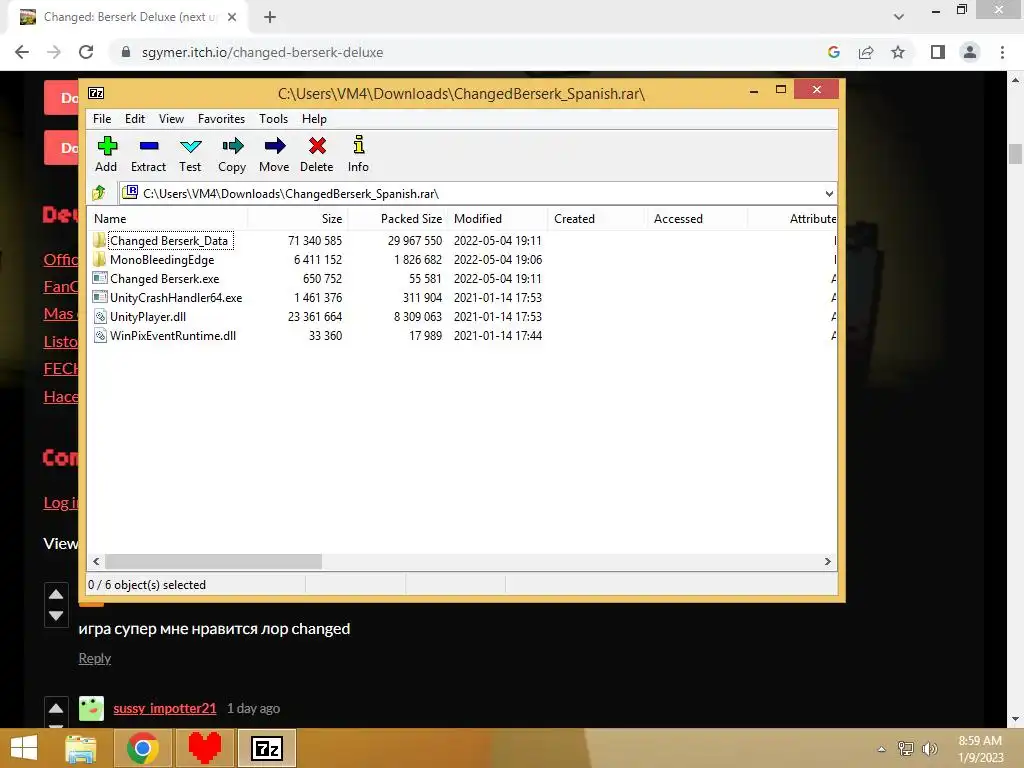Select the MonoBleedingEdge folder
Screen dimensions: 1024x768
pos(162,260)
